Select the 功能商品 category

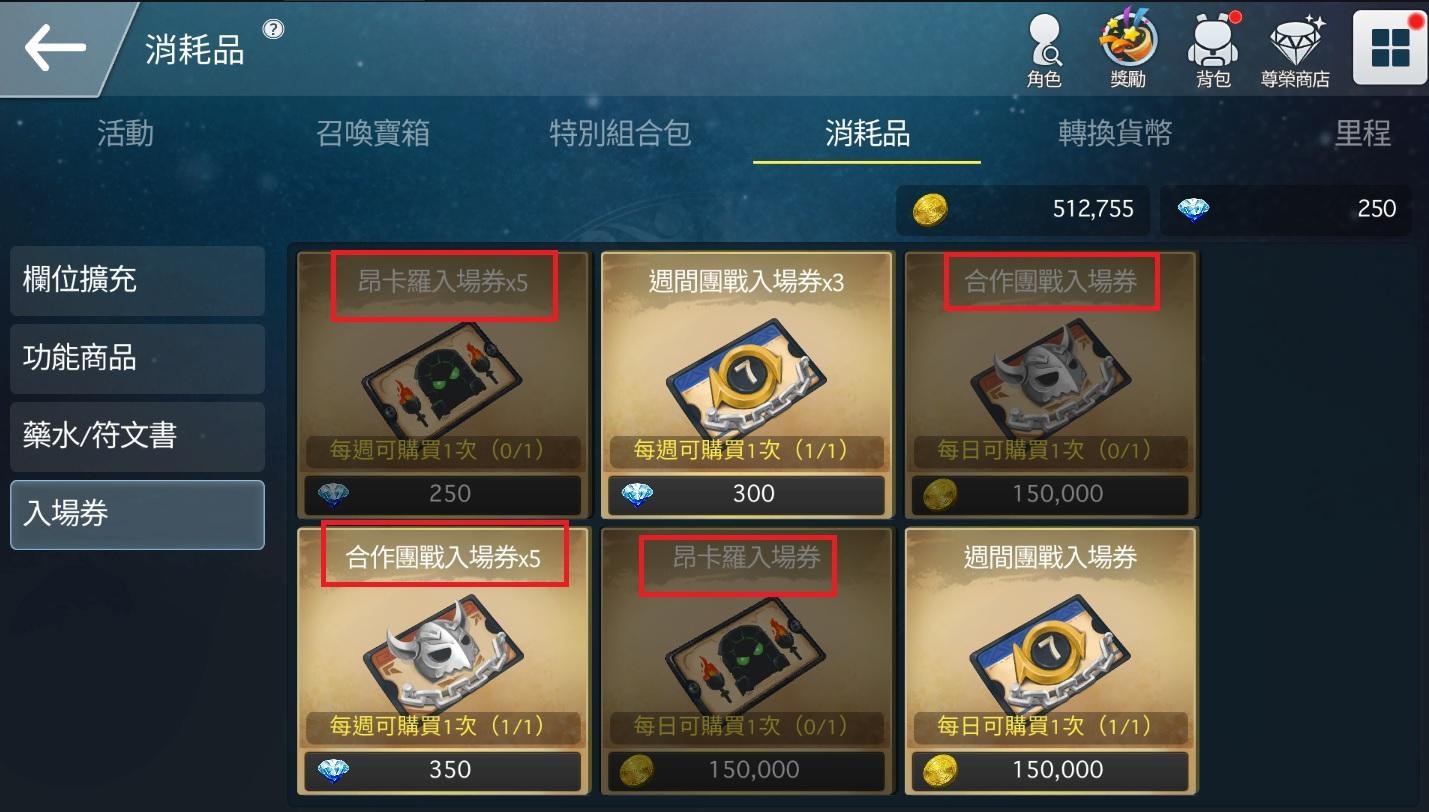(x=138, y=358)
